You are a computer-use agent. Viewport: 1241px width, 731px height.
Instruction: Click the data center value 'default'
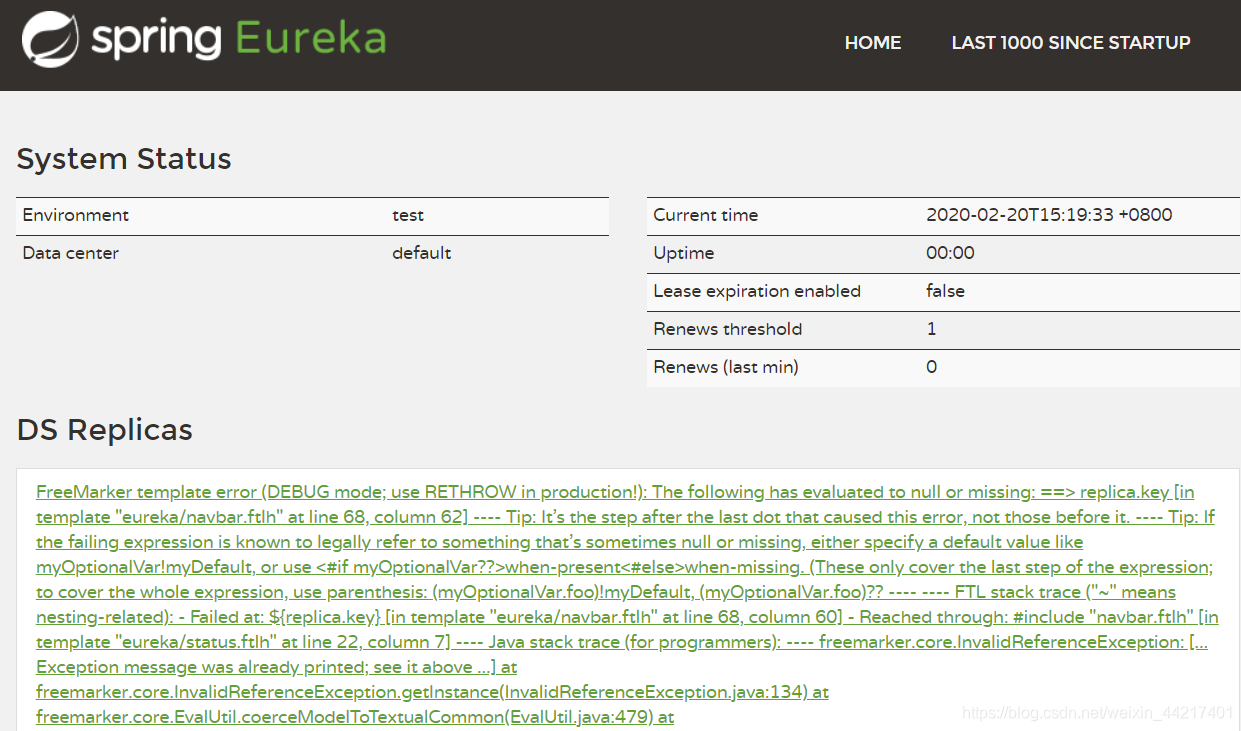(422, 253)
